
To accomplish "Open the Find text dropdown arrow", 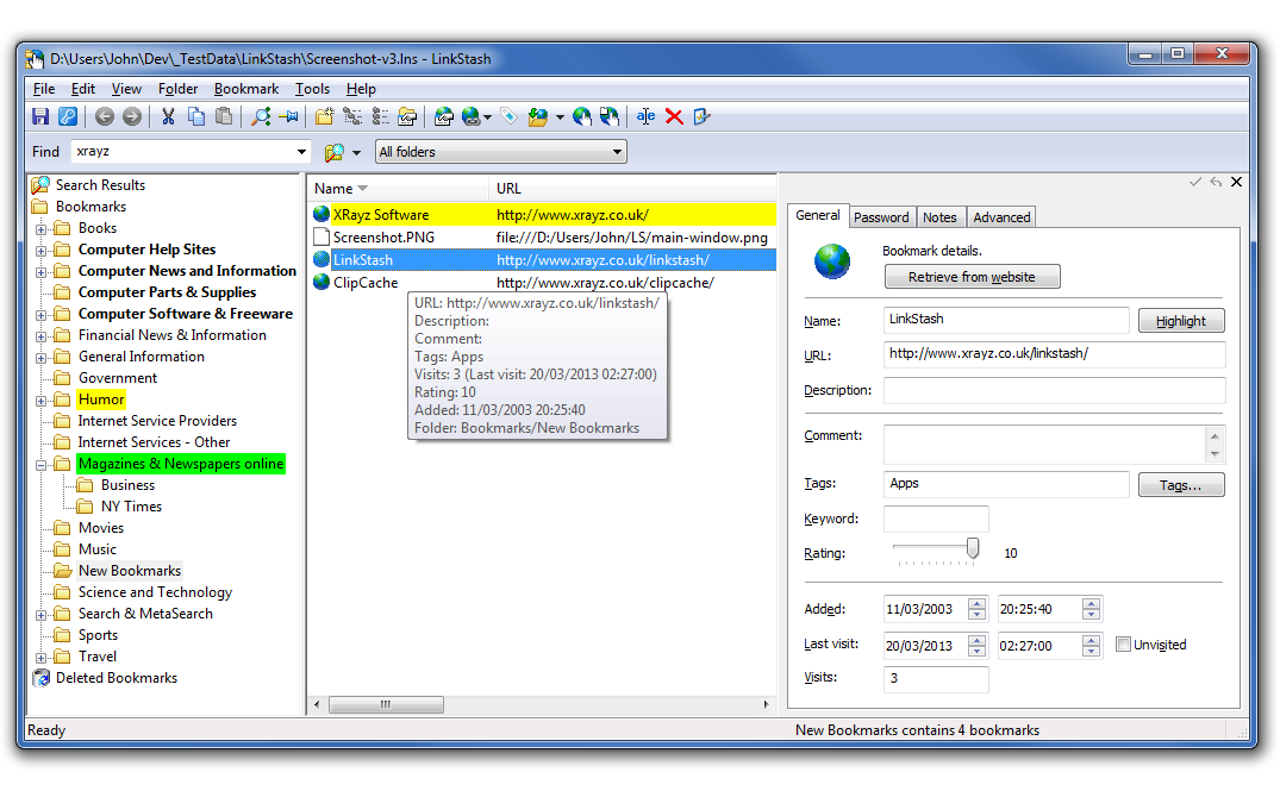I will 302,152.
